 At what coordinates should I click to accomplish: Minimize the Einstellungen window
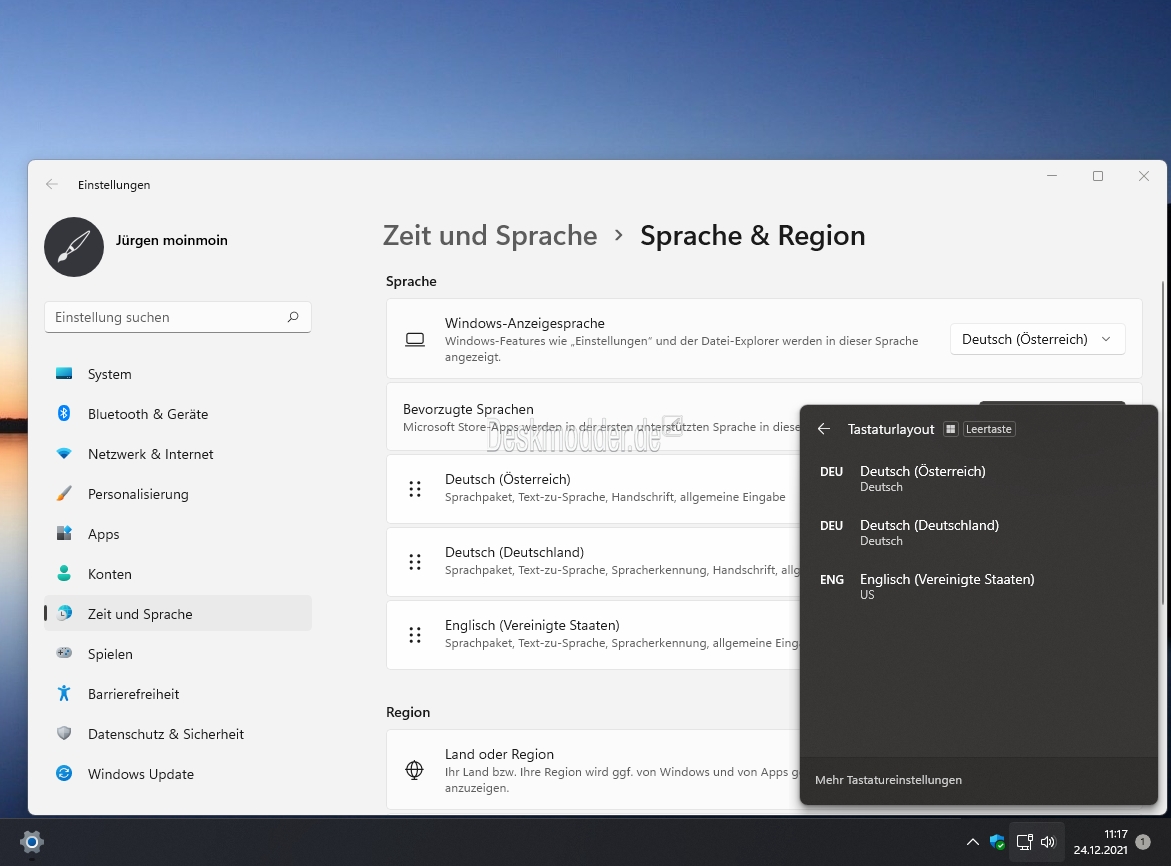pos(1052,176)
